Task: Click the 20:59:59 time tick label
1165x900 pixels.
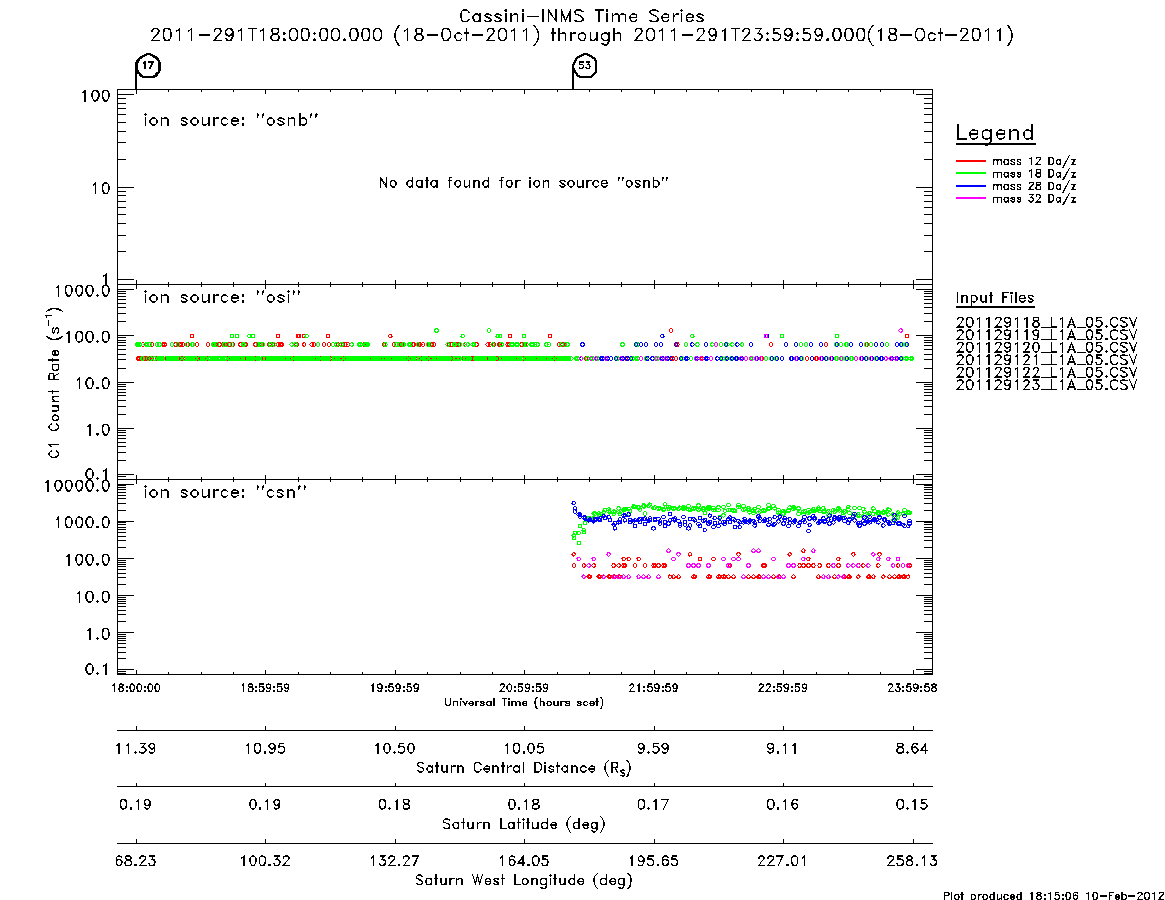Action: click(x=524, y=688)
